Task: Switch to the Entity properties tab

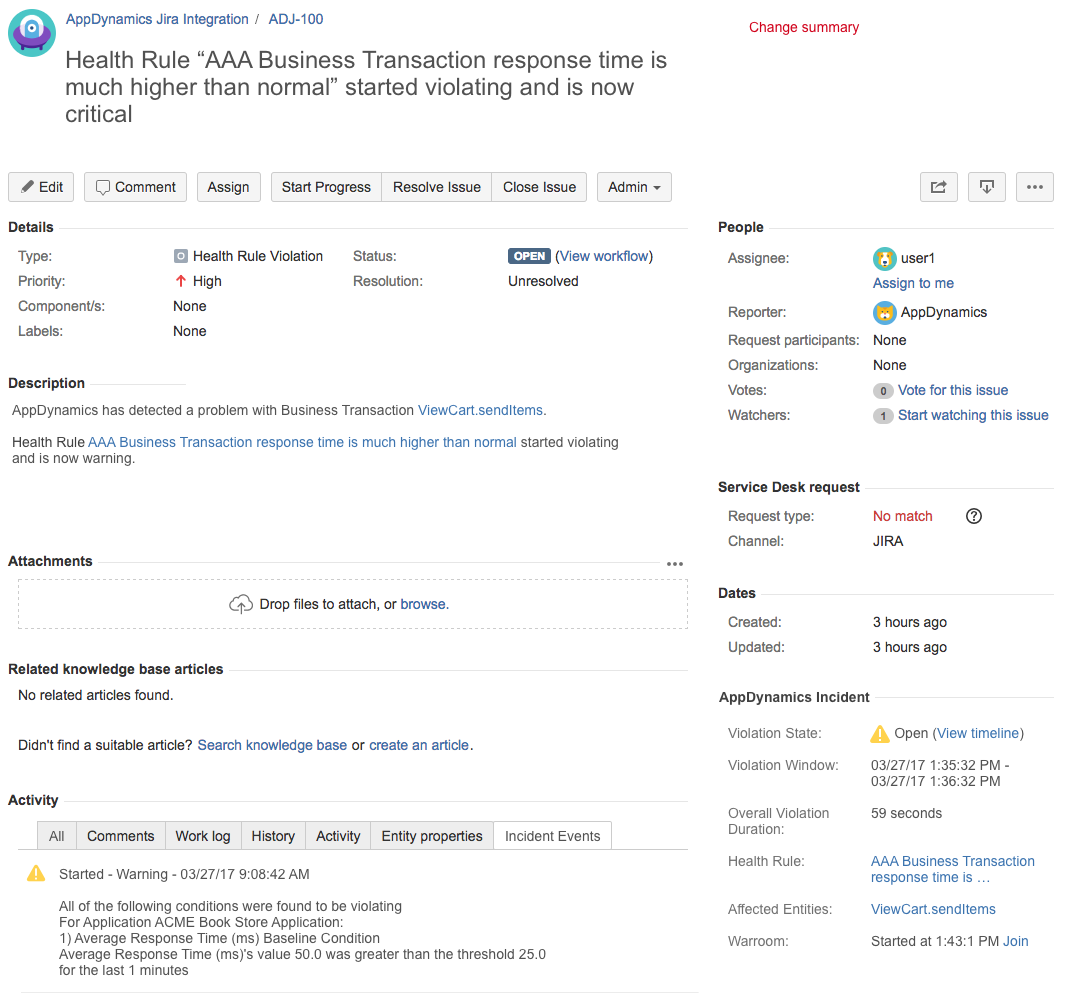Action: [x=432, y=836]
